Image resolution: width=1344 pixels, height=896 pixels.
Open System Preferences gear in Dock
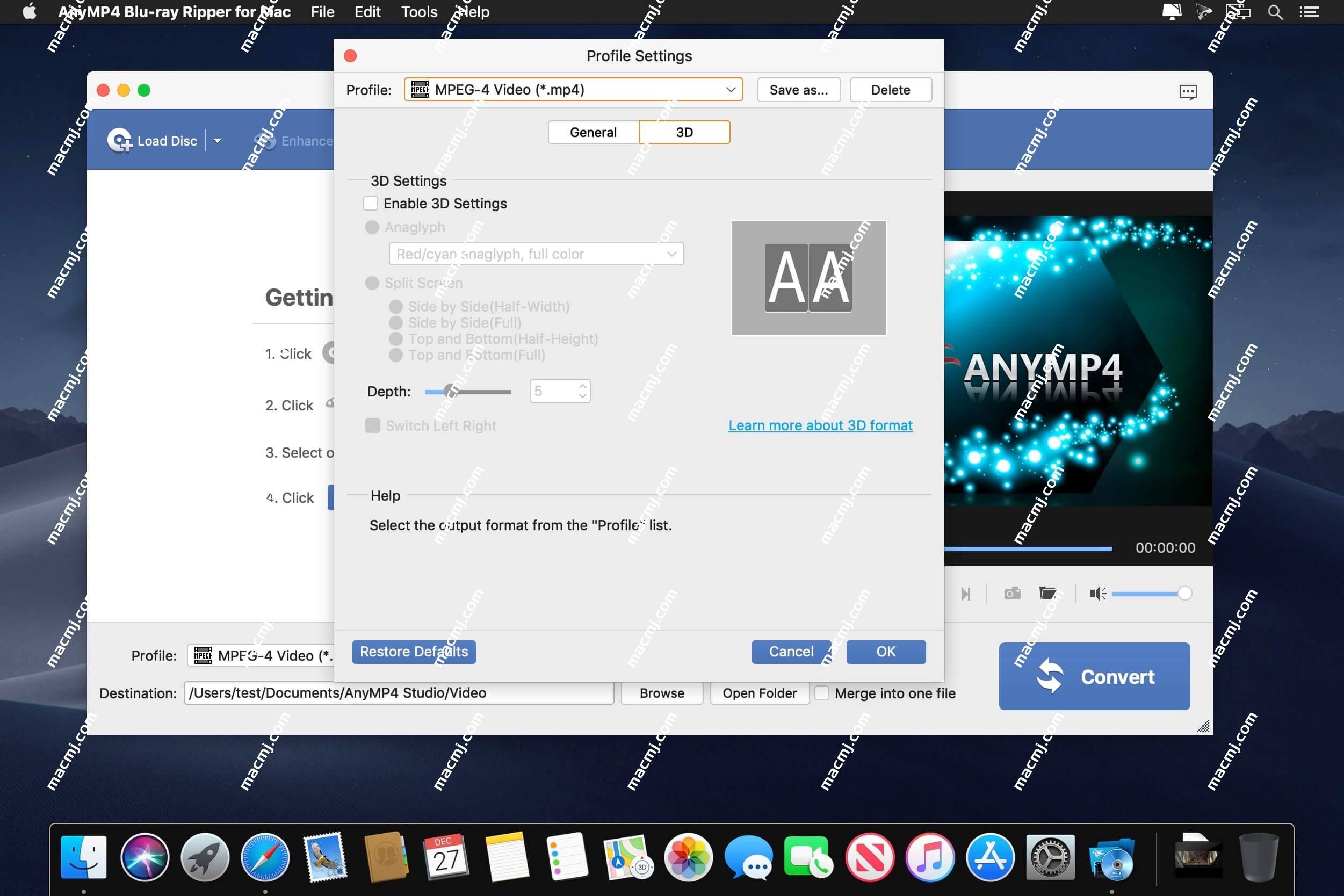[x=1050, y=858]
